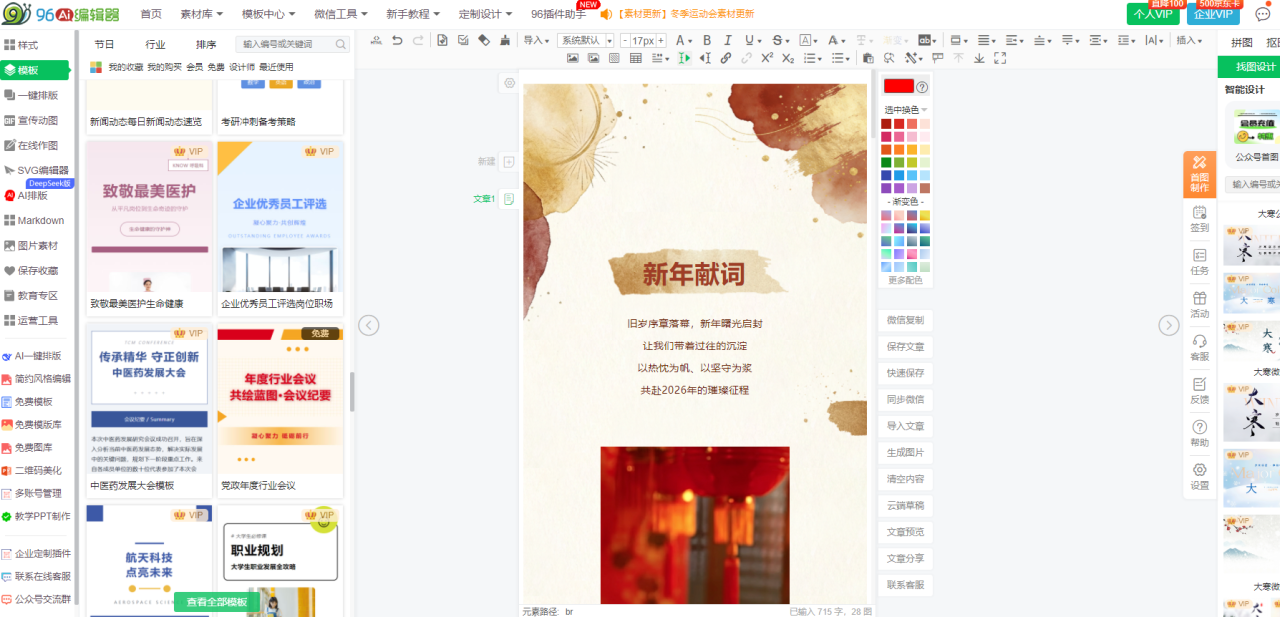The height and width of the screenshot is (617, 1280).
Task: Open the 系统默认 font family dropdown
Action: (585, 41)
